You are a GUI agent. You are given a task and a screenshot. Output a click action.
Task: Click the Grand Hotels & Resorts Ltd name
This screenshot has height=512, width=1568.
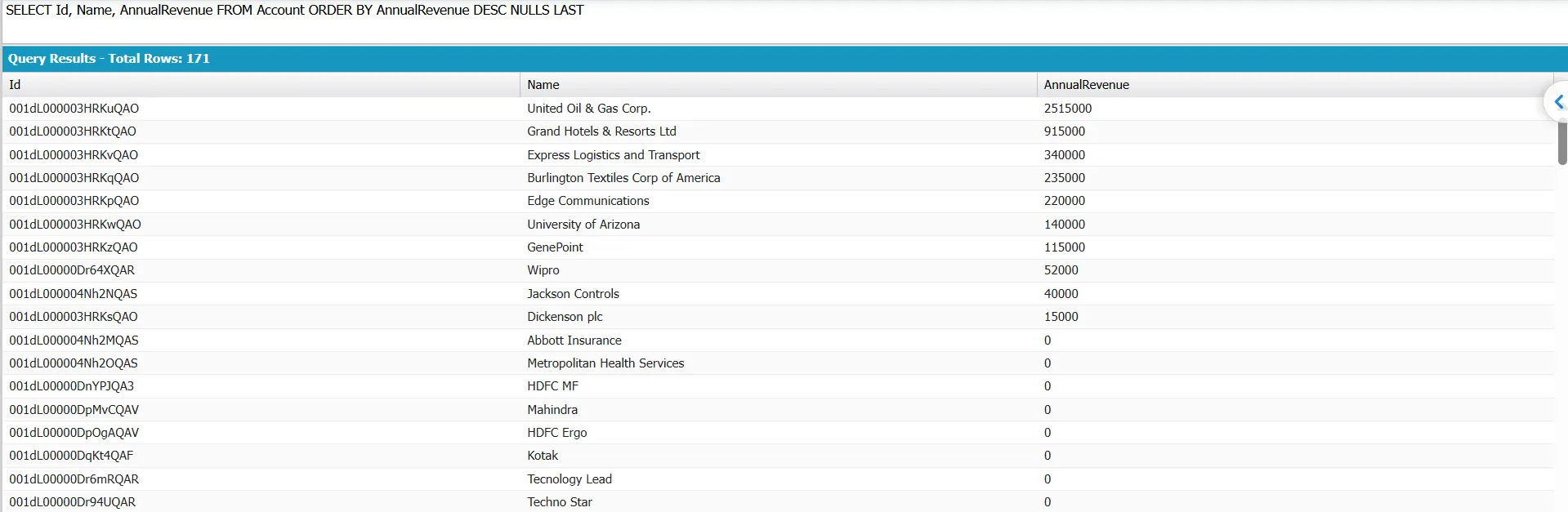tap(601, 131)
